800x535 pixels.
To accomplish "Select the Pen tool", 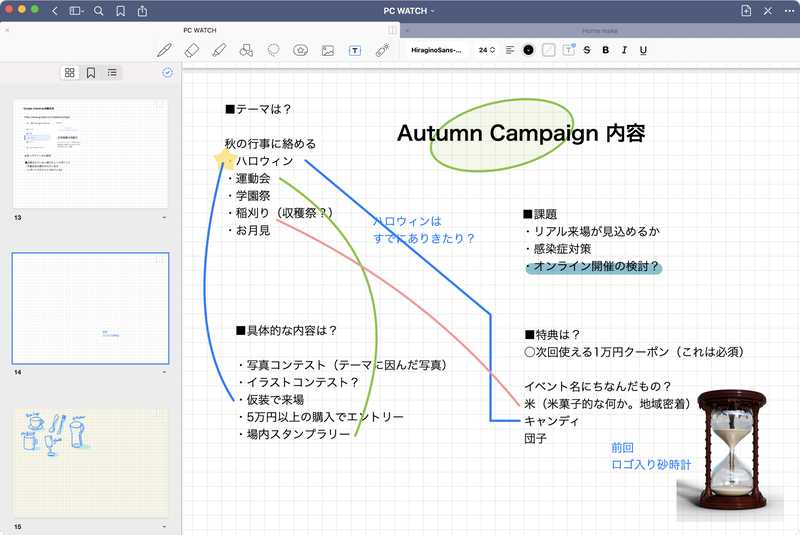I will [164, 50].
